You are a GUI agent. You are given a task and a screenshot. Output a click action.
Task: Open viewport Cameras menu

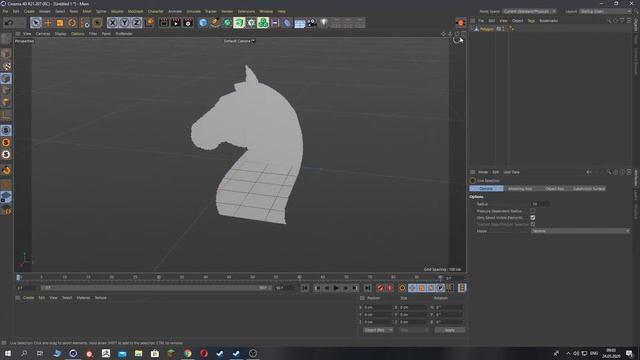(x=43, y=34)
